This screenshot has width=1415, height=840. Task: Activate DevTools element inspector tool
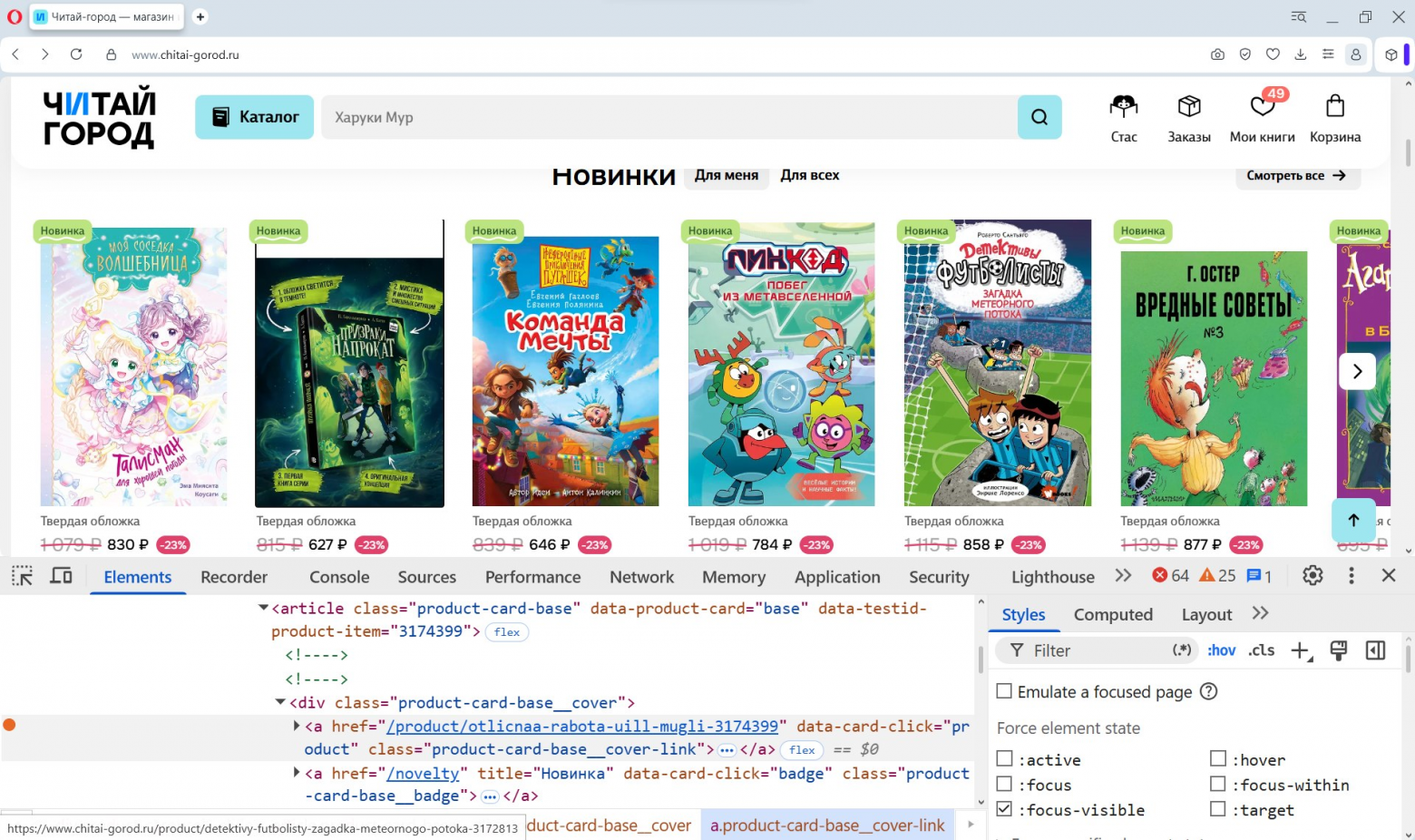click(x=22, y=576)
